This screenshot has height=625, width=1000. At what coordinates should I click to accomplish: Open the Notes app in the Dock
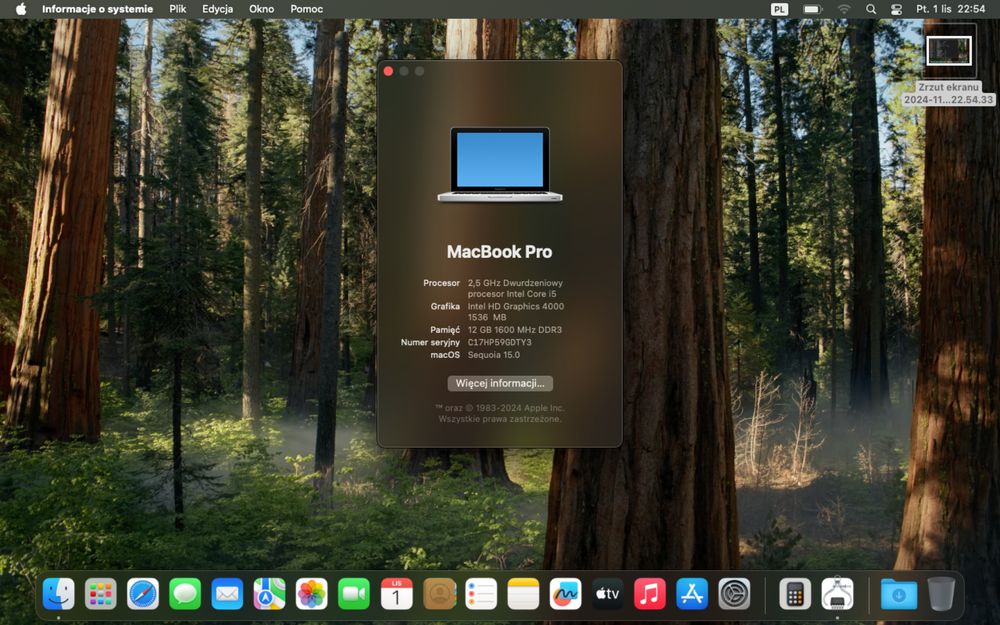pos(523,594)
